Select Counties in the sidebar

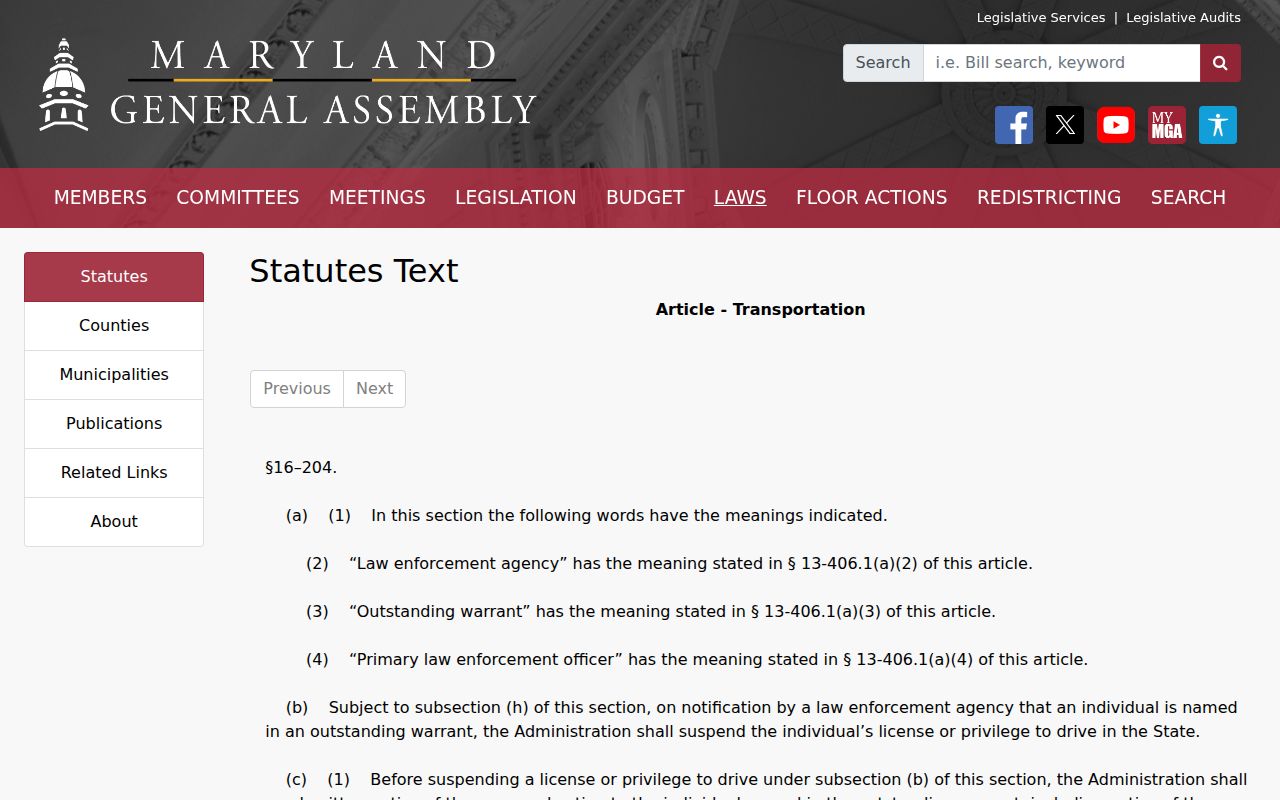114,326
